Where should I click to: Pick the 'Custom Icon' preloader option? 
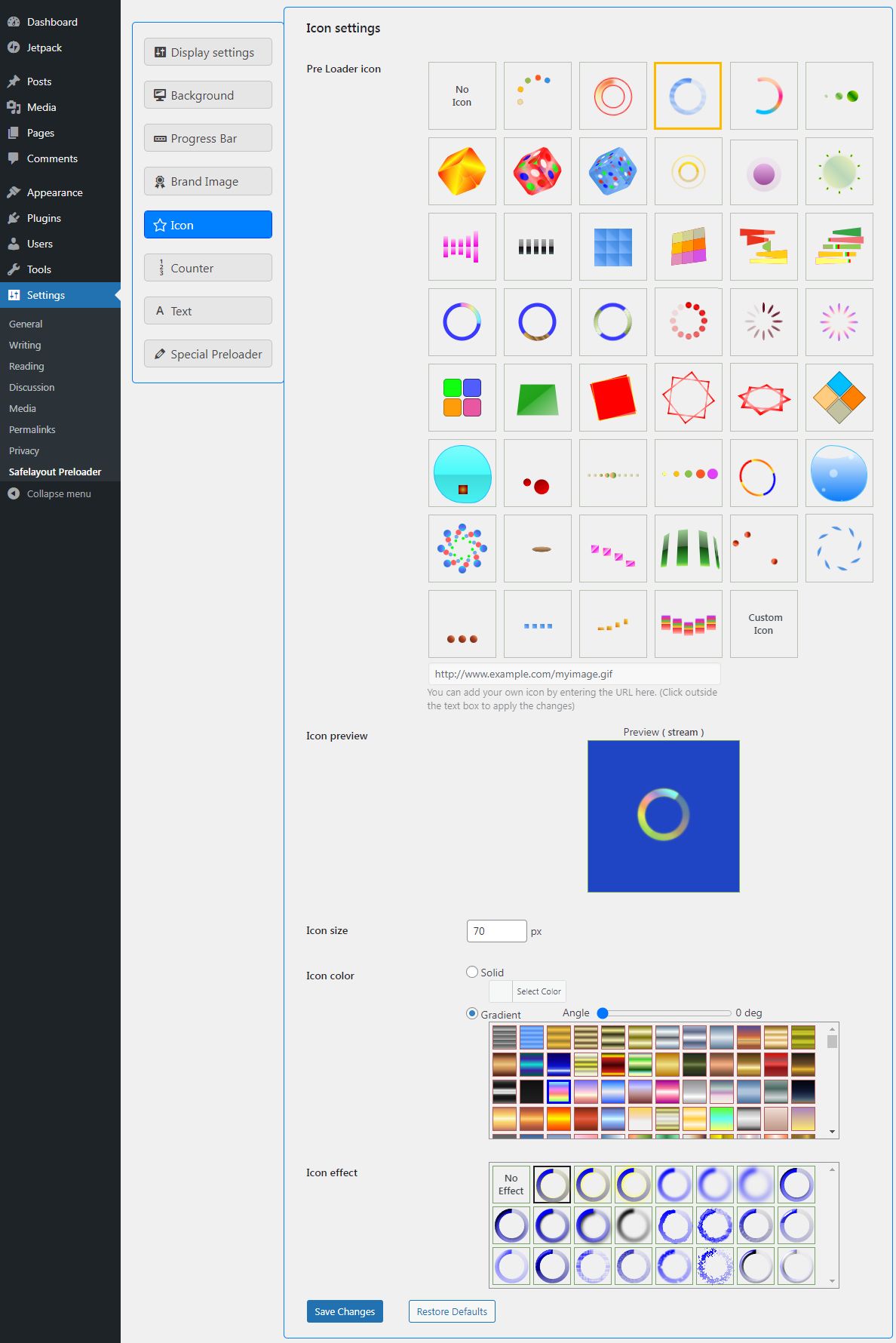(x=763, y=624)
